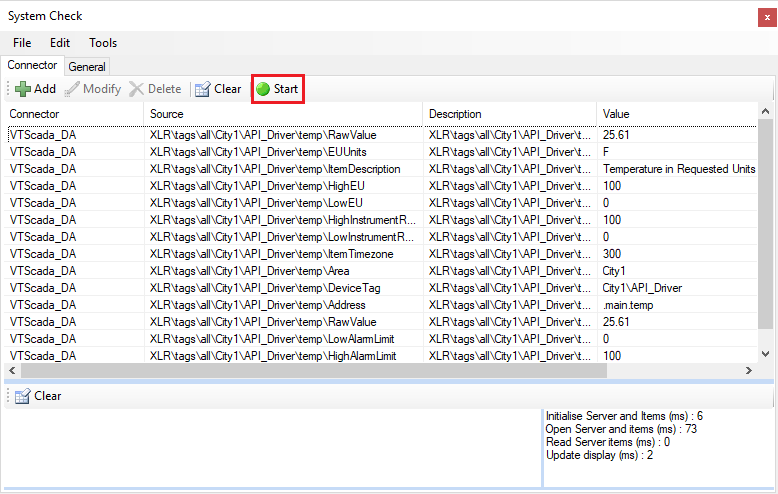
Task: Click the horizontal scrollbar left arrow
Action: [x=12, y=370]
